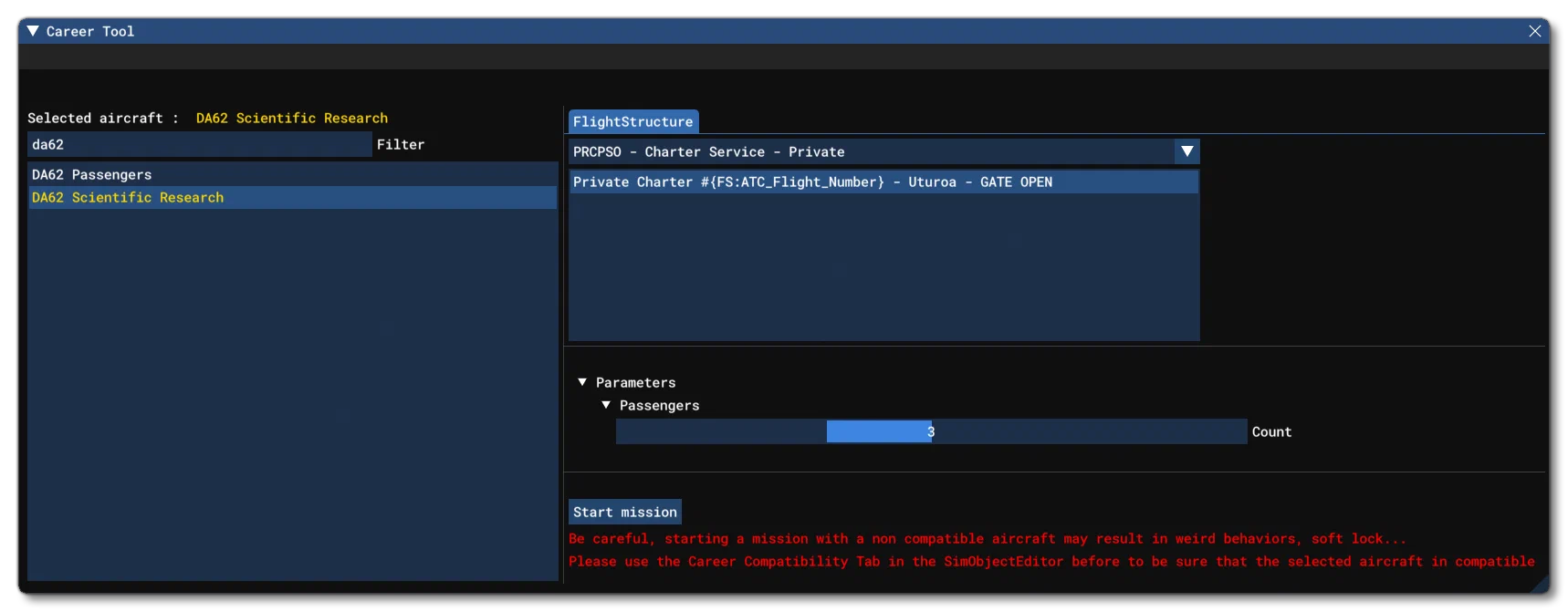Click the Selected aircraft name text
Screen dimensions: 1568x612
(292, 118)
